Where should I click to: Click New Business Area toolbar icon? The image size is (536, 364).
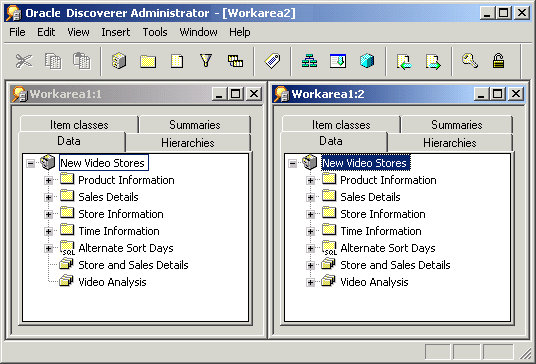[x=119, y=62]
